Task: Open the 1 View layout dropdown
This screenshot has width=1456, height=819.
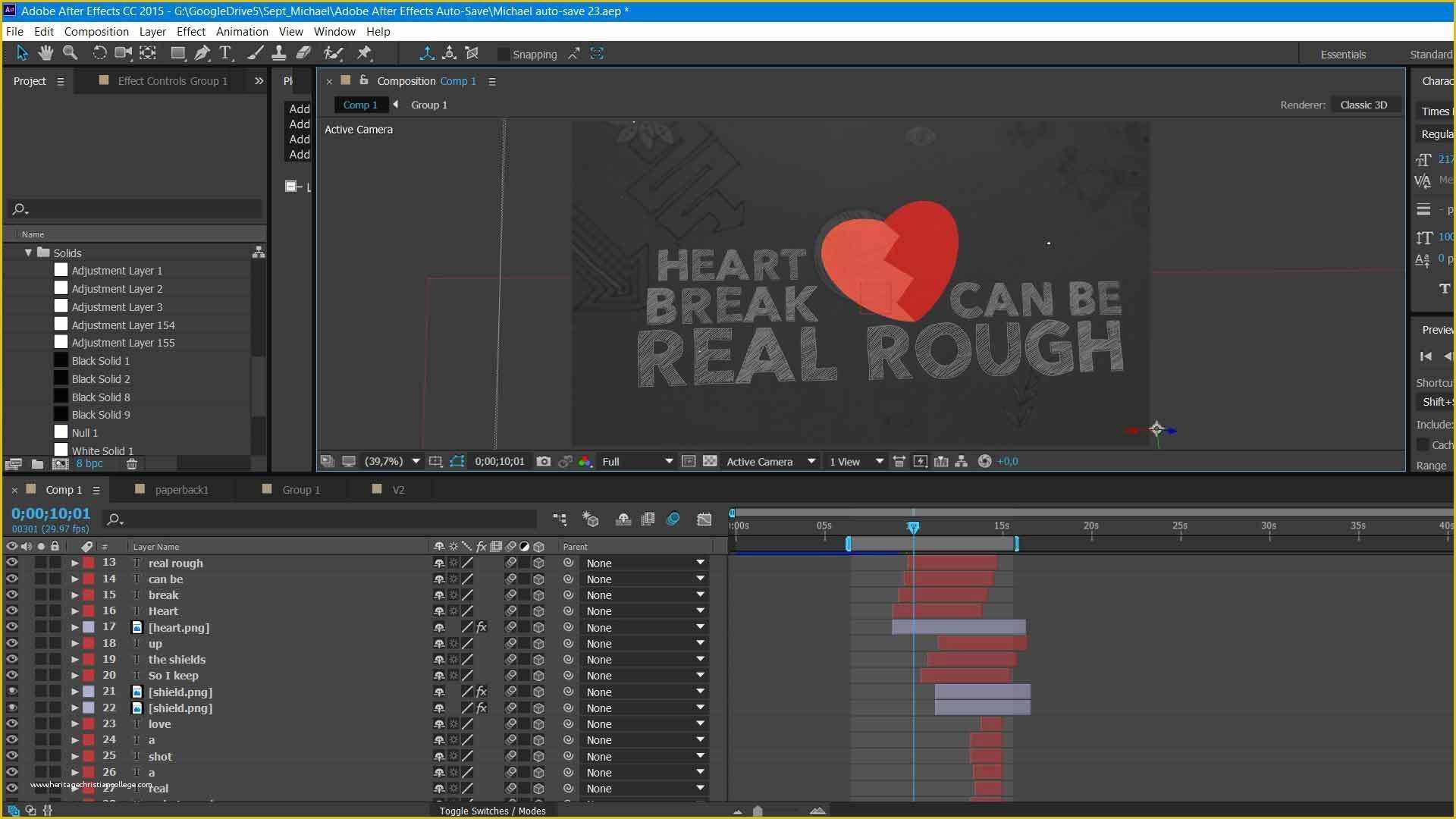Action: pyautogui.click(x=855, y=461)
